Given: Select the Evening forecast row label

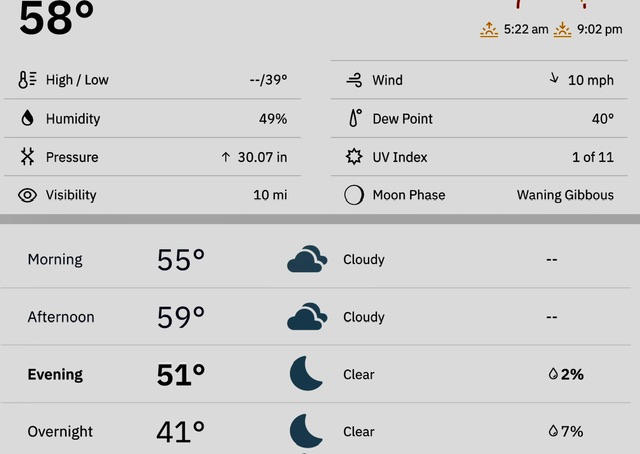Looking at the screenshot, I should (55, 374).
